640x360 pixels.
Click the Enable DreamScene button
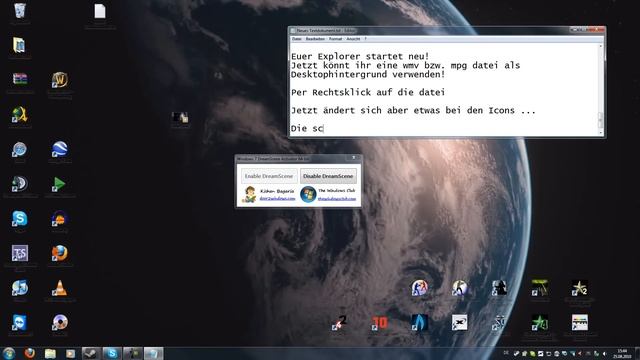[x=269, y=176]
